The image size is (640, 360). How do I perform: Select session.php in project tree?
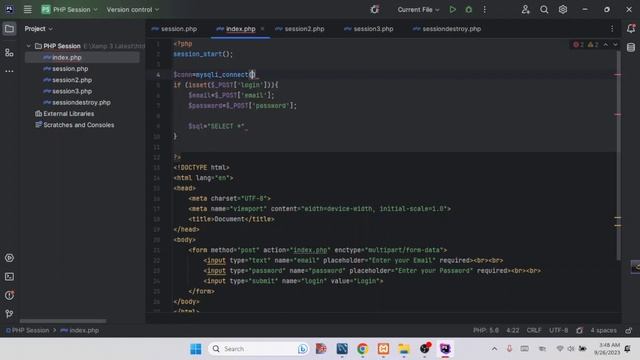(x=65, y=69)
